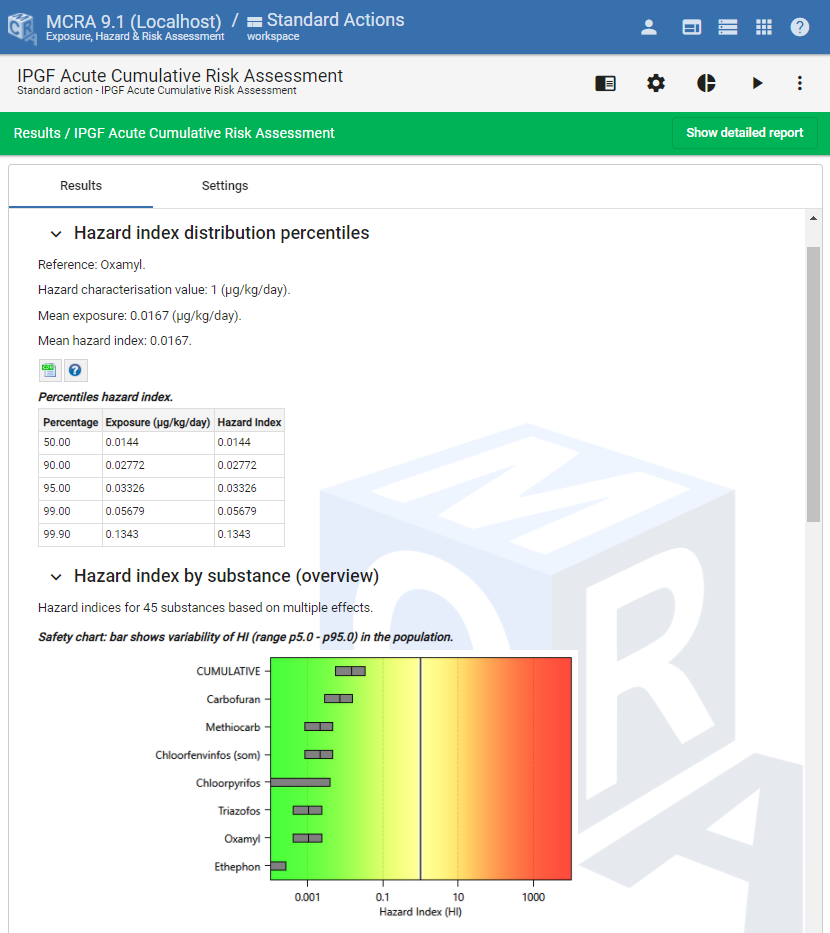Viewport: 830px width, 933px height.
Task: Open help via the question mark icon
Action: click(800, 27)
